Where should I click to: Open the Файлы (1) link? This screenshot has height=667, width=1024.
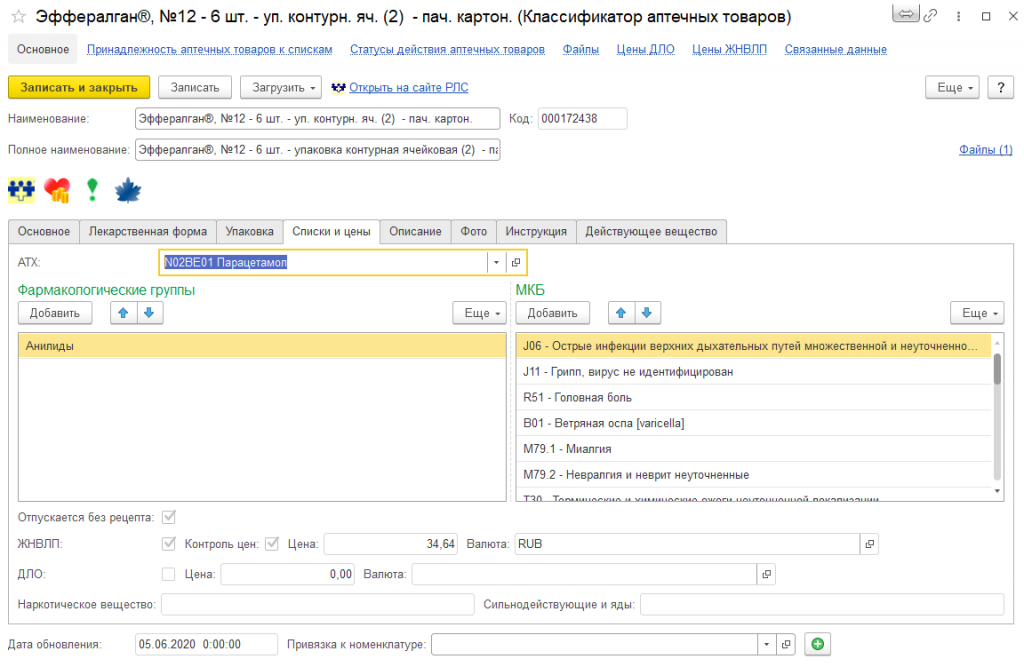tap(985, 150)
